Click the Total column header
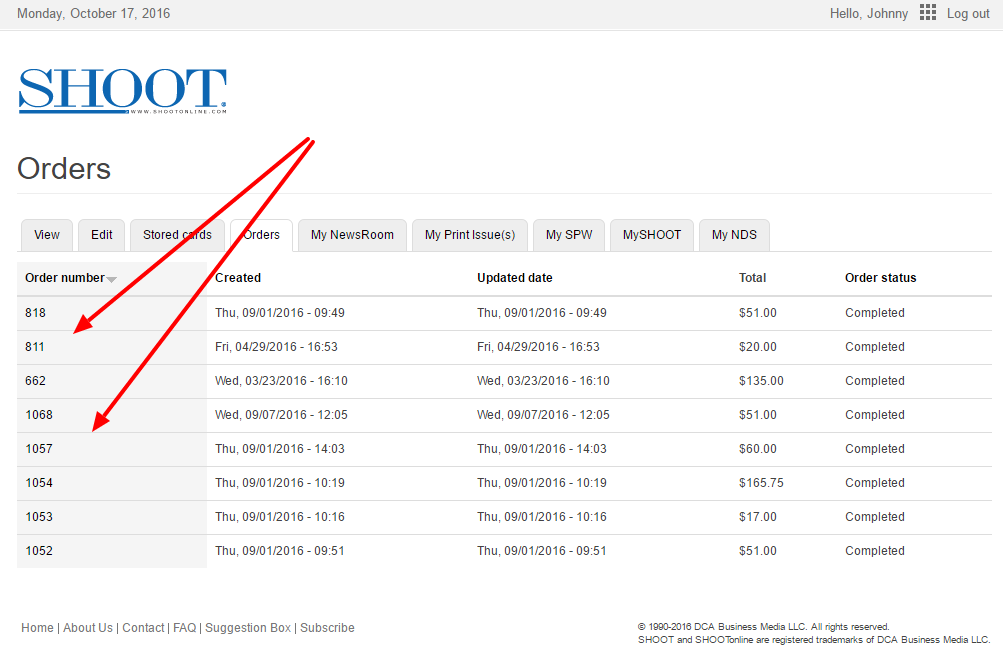This screenshot has width=1003, height=660. pyautogui.click(x=752, y=278)
